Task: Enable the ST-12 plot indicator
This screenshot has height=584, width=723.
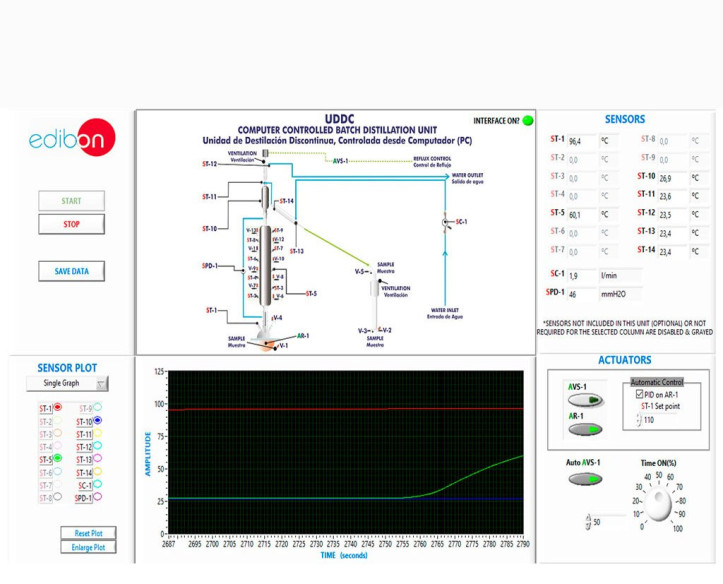Action: click(97, 446)
